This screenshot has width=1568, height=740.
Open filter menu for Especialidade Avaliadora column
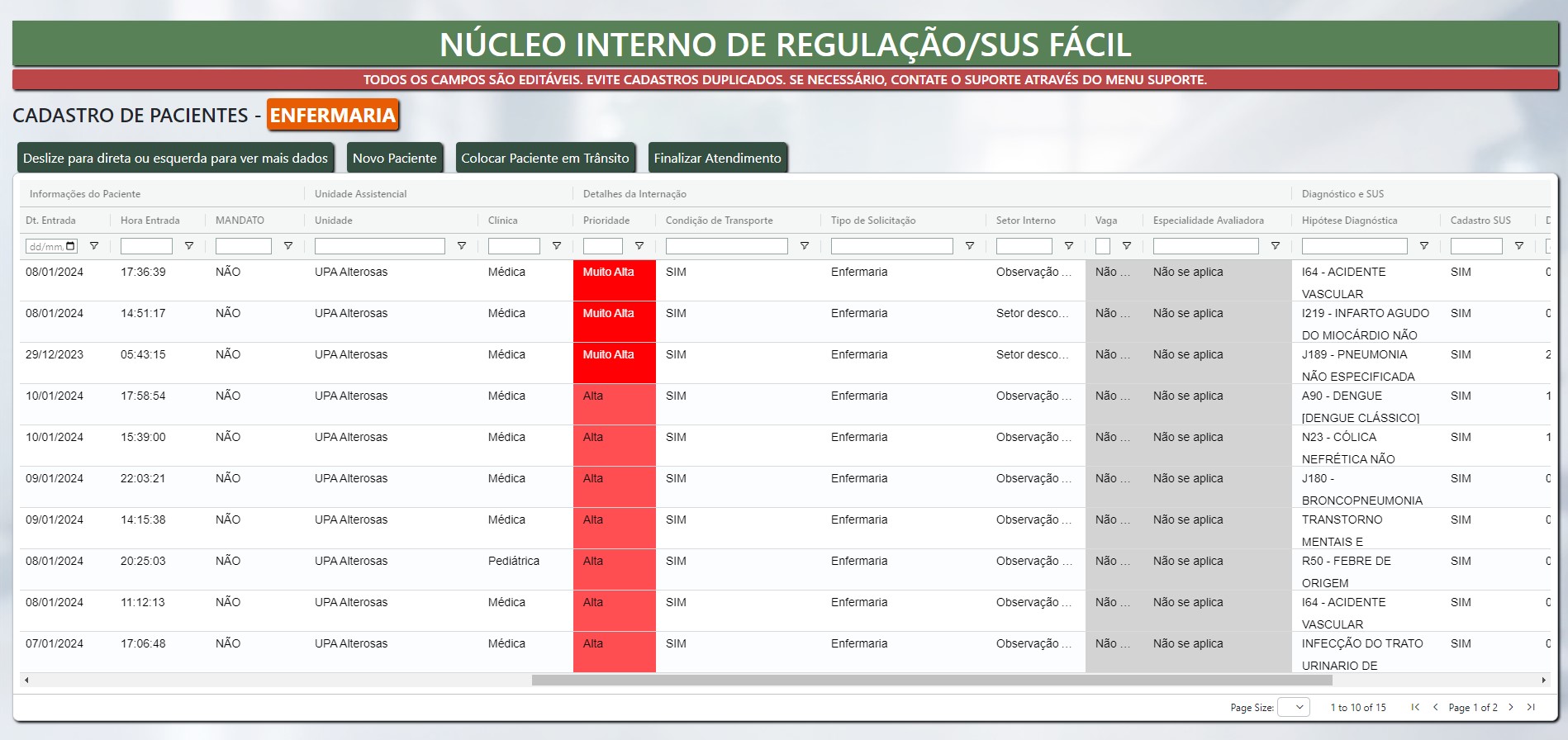point(1276,246)
